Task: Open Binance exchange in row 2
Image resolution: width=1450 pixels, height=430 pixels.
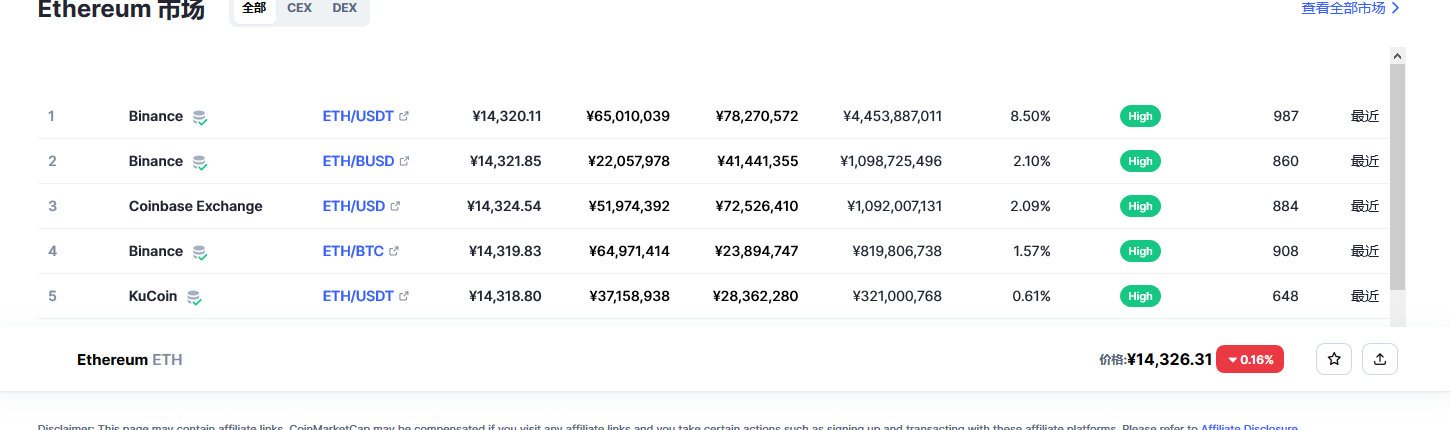Action: coord(156,161)
